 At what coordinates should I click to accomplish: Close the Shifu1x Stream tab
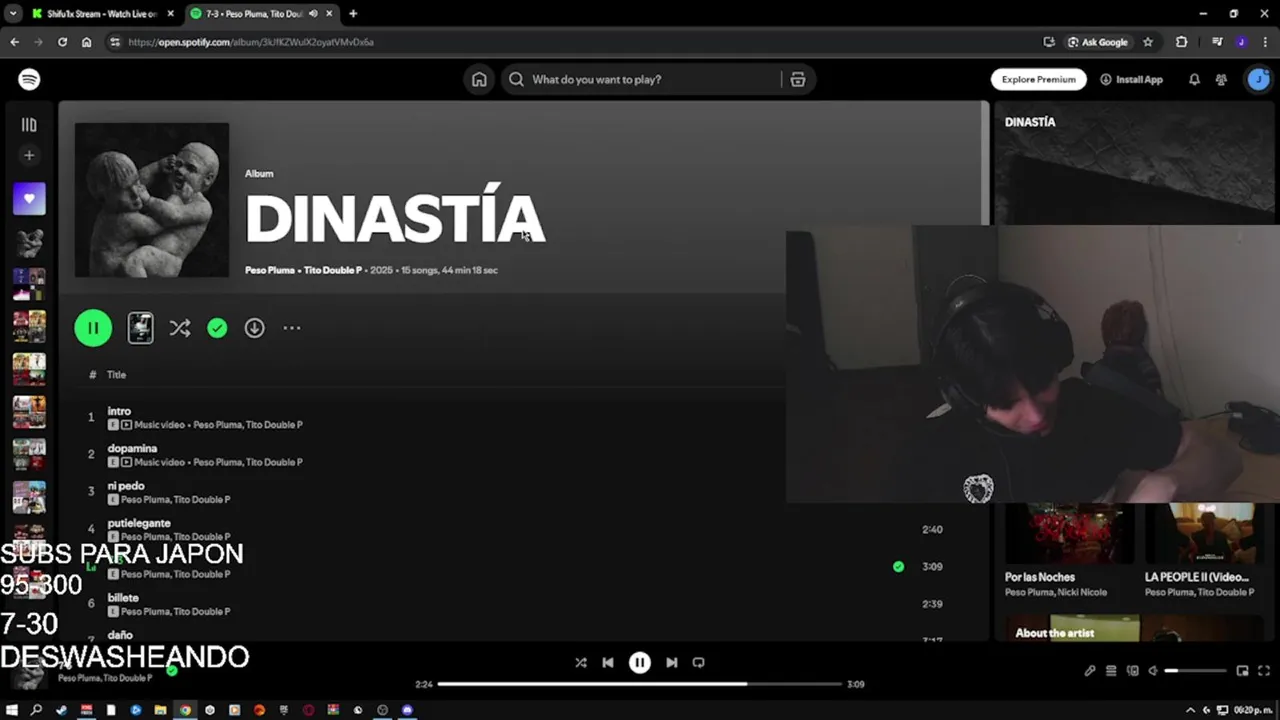pos(170,14)
